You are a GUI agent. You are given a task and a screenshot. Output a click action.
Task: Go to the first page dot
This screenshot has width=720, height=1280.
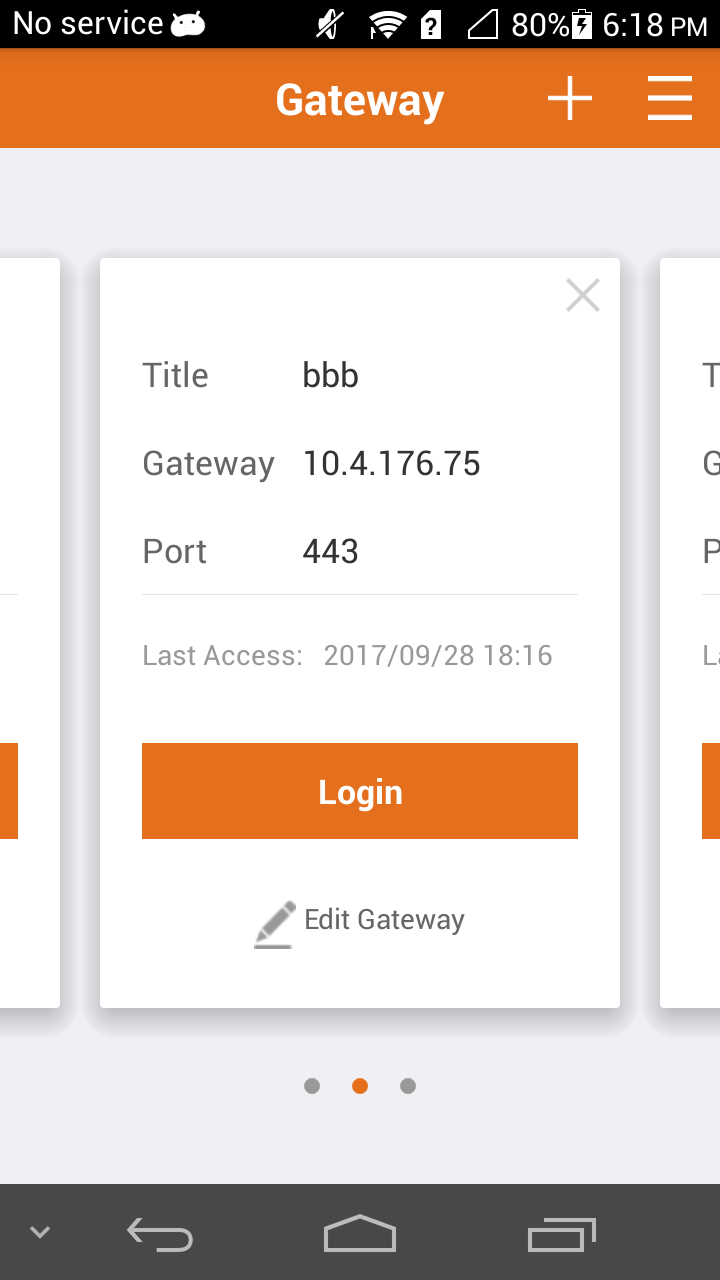tap(312, 1086)
